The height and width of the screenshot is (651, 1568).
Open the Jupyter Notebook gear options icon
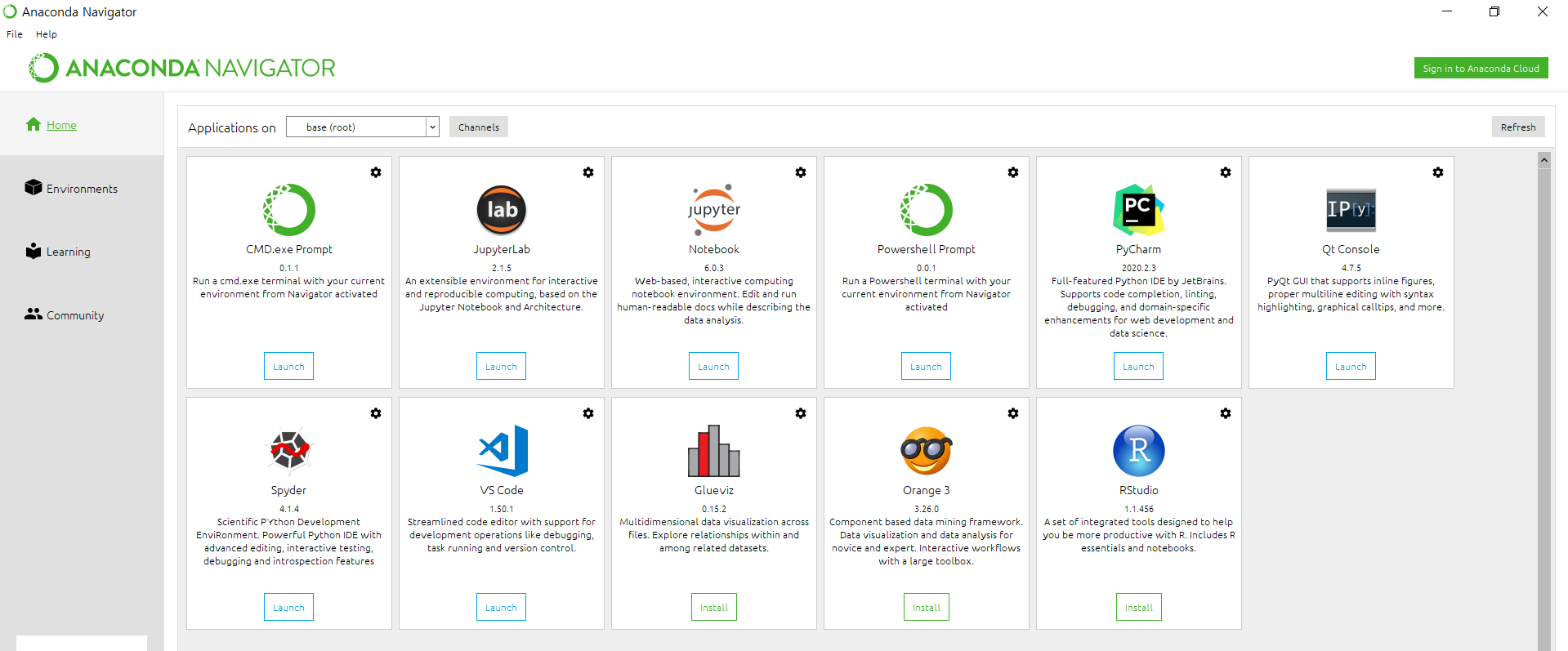[801, 172]
